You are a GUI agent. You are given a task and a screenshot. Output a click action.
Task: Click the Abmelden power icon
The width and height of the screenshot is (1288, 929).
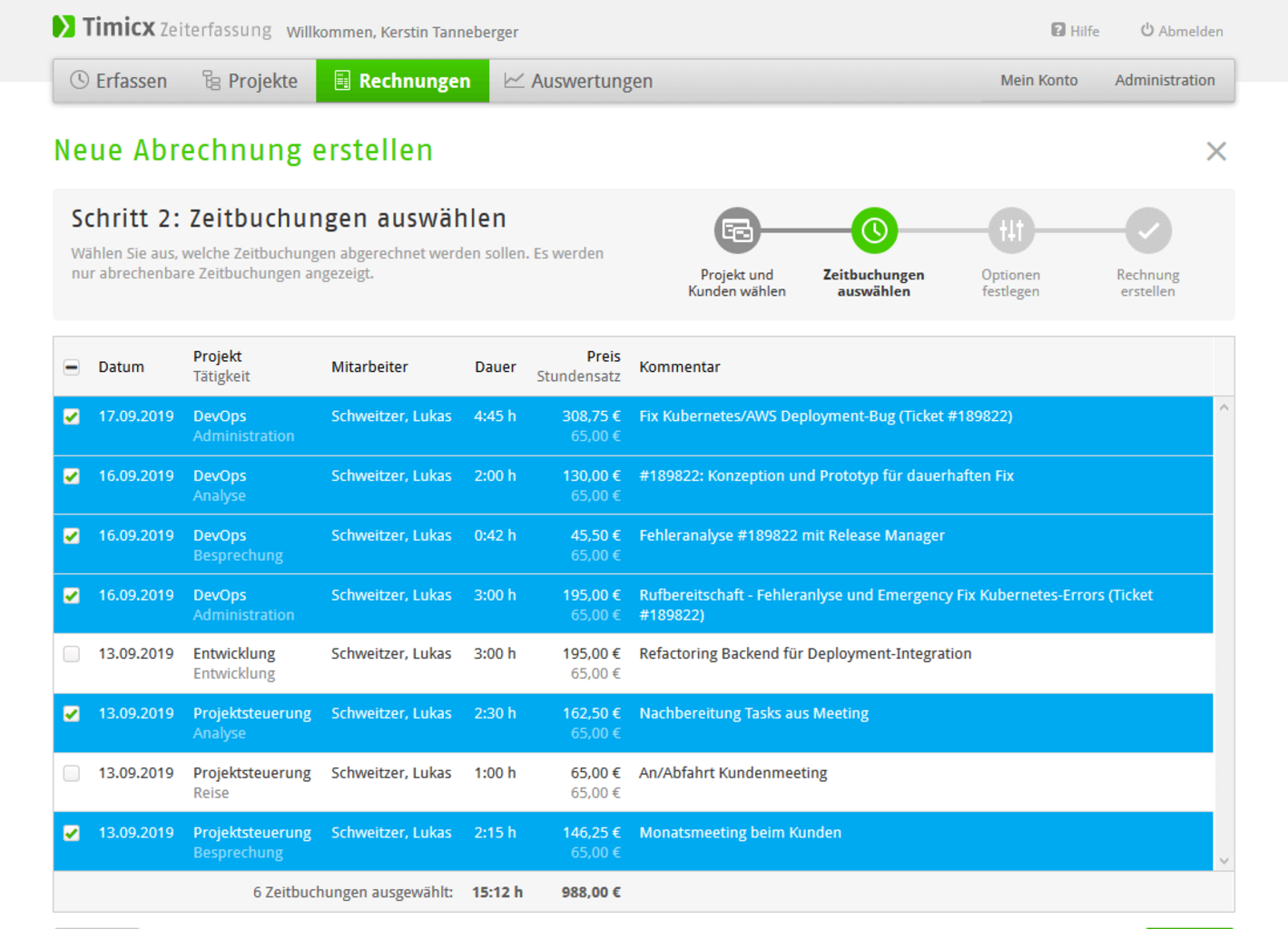coord(1147,30)
